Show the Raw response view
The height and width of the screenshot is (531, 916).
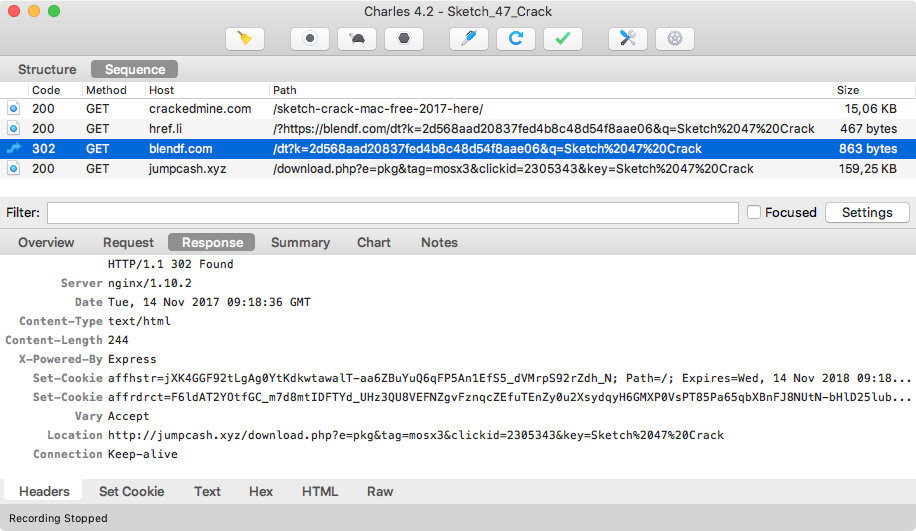(x=380, y=491)
